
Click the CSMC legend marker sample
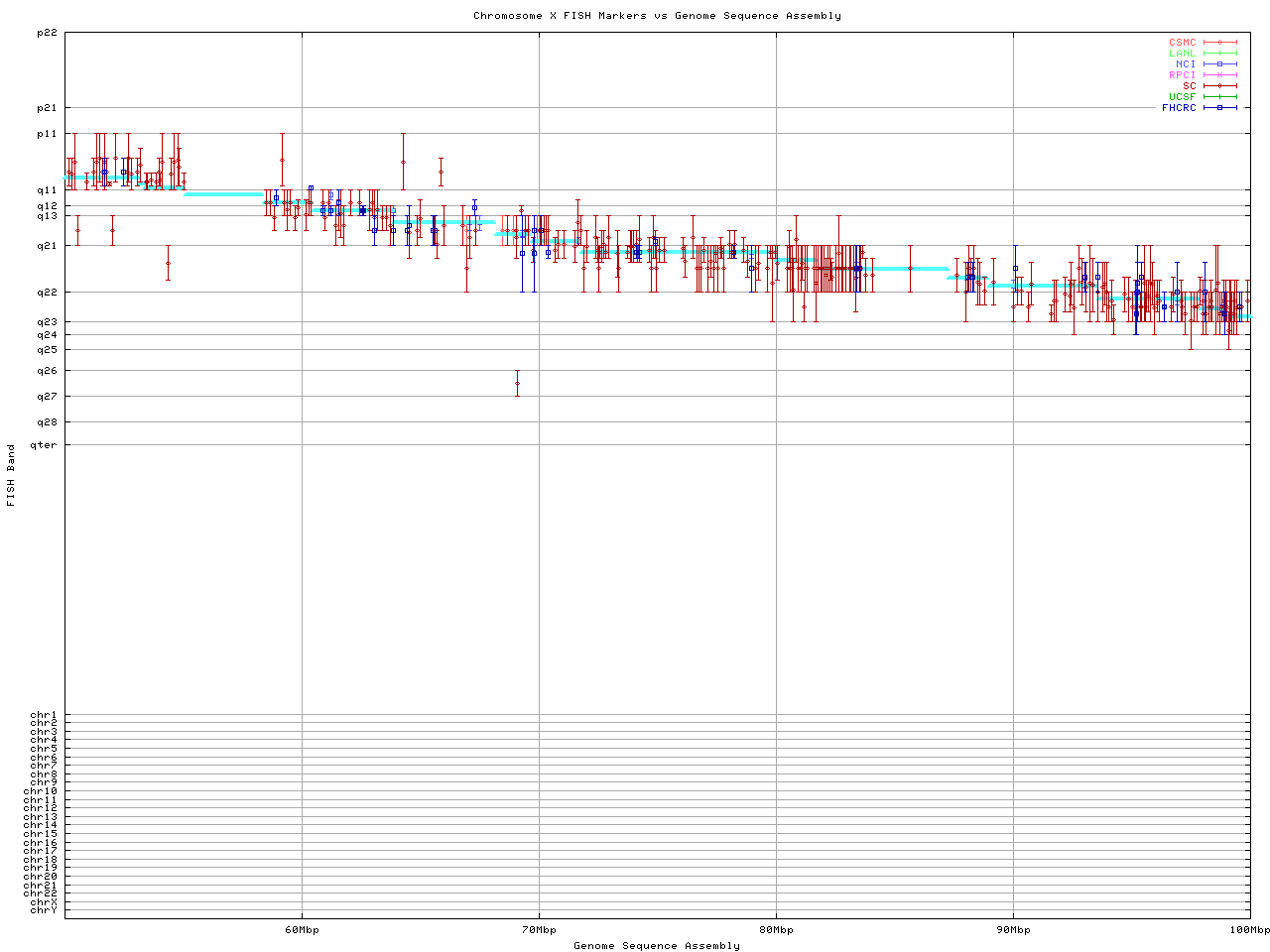click(1219, 43)
